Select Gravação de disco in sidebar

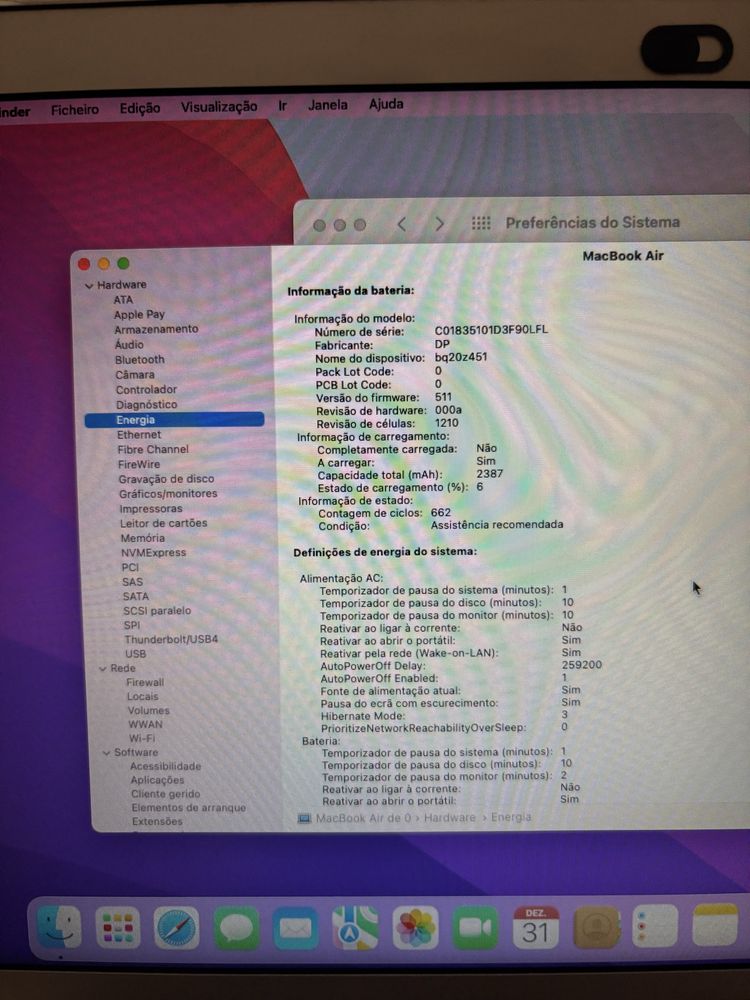click(x=166, y=479)
